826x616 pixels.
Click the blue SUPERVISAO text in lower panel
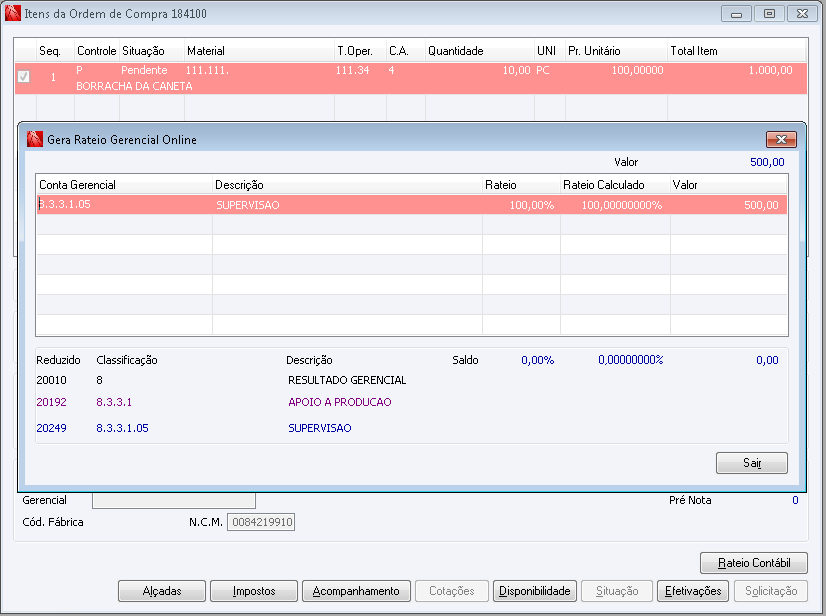[x=320, y=428]
